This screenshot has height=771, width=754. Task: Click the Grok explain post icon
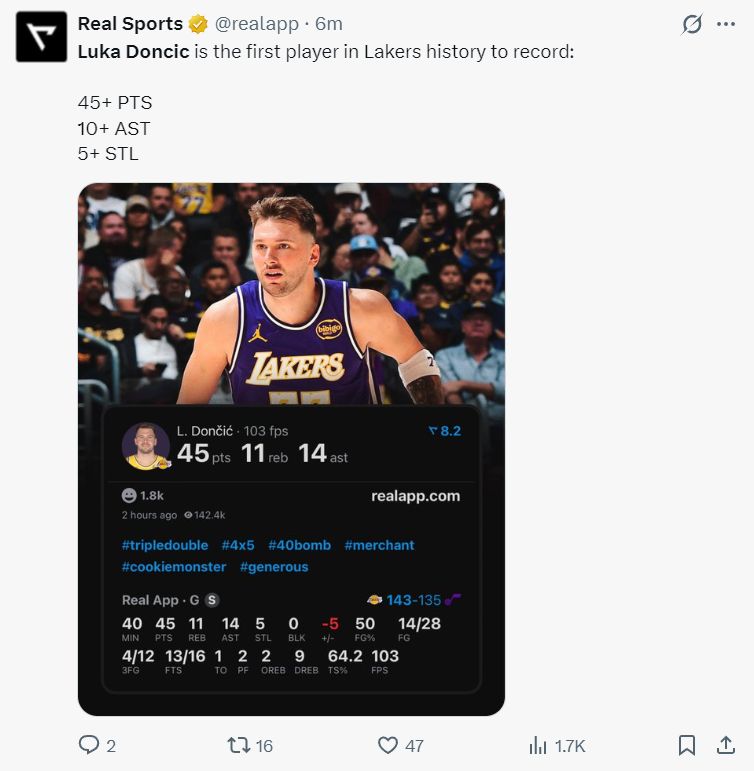(691, 24)
